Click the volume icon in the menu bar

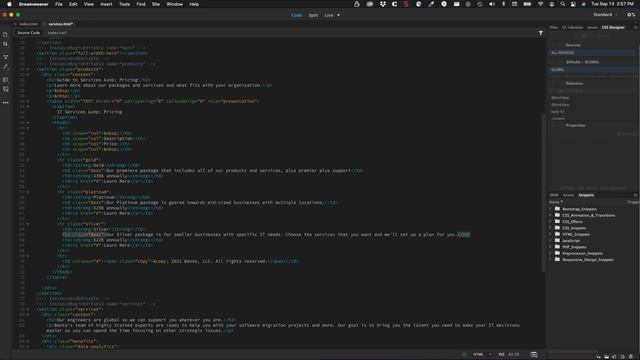pos(491,4)
